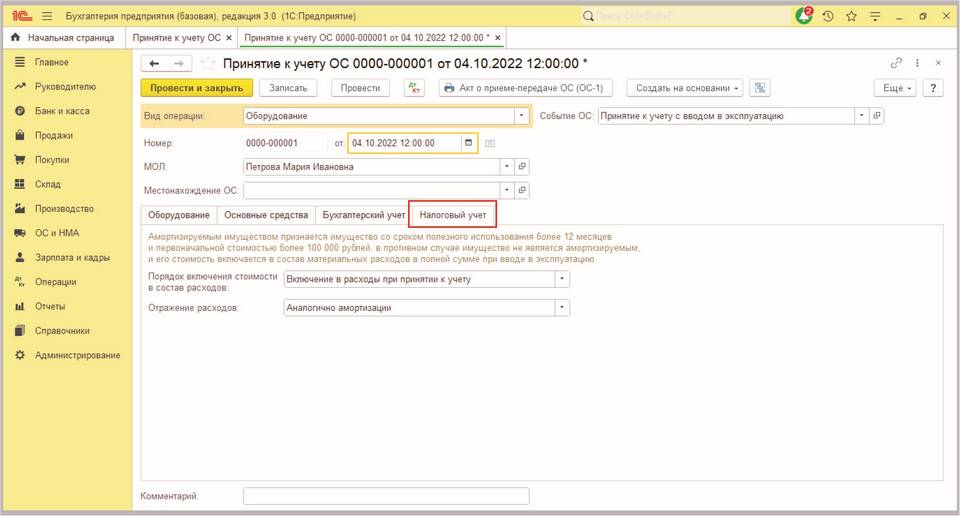This screenshot has height=516, width=960.
Task: Open ОС и НМА section in sidebar
Action: pyautogui.click(x=57, y=233)
